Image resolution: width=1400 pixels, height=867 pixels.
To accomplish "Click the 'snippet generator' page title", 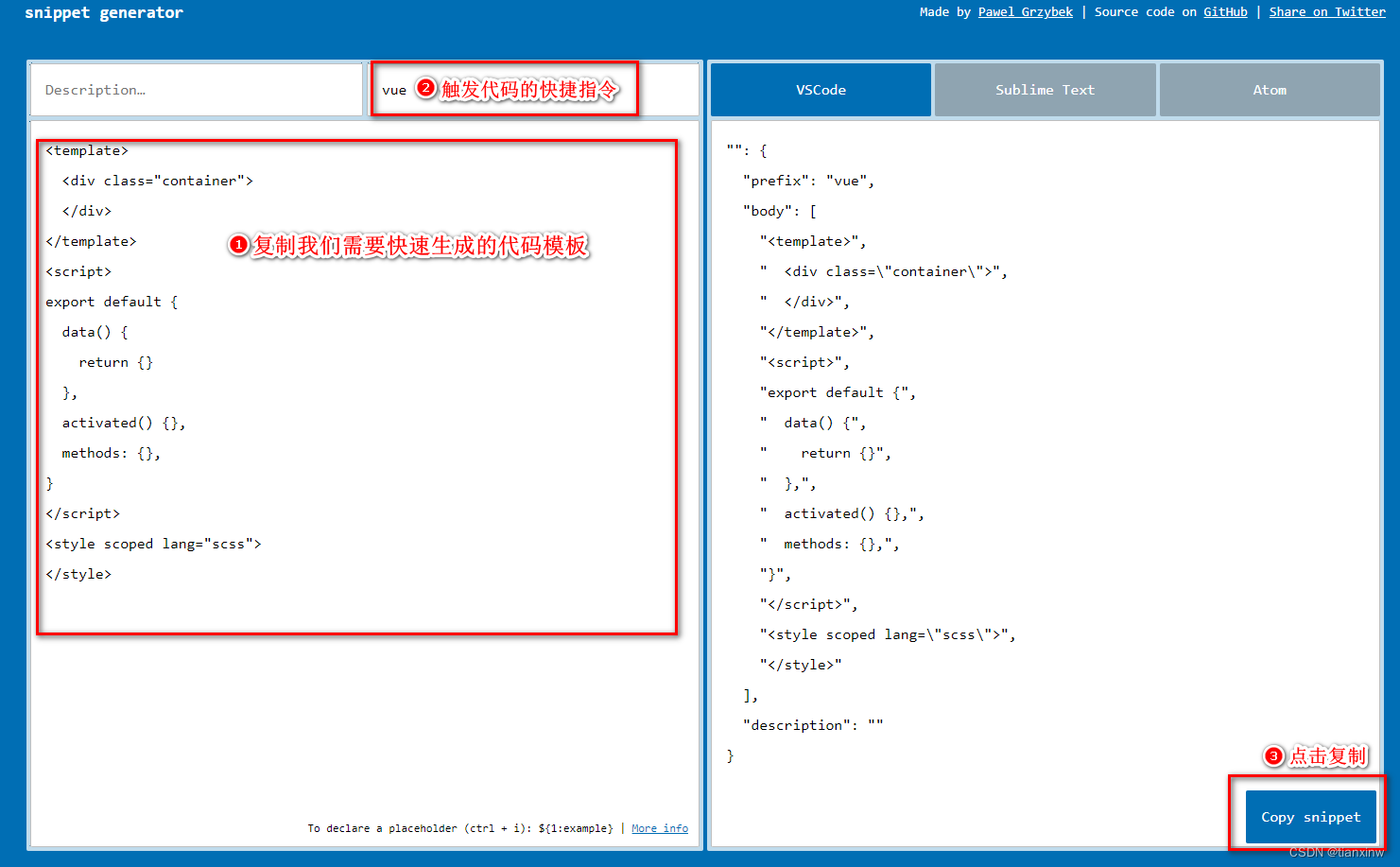I will coord(104,12).
